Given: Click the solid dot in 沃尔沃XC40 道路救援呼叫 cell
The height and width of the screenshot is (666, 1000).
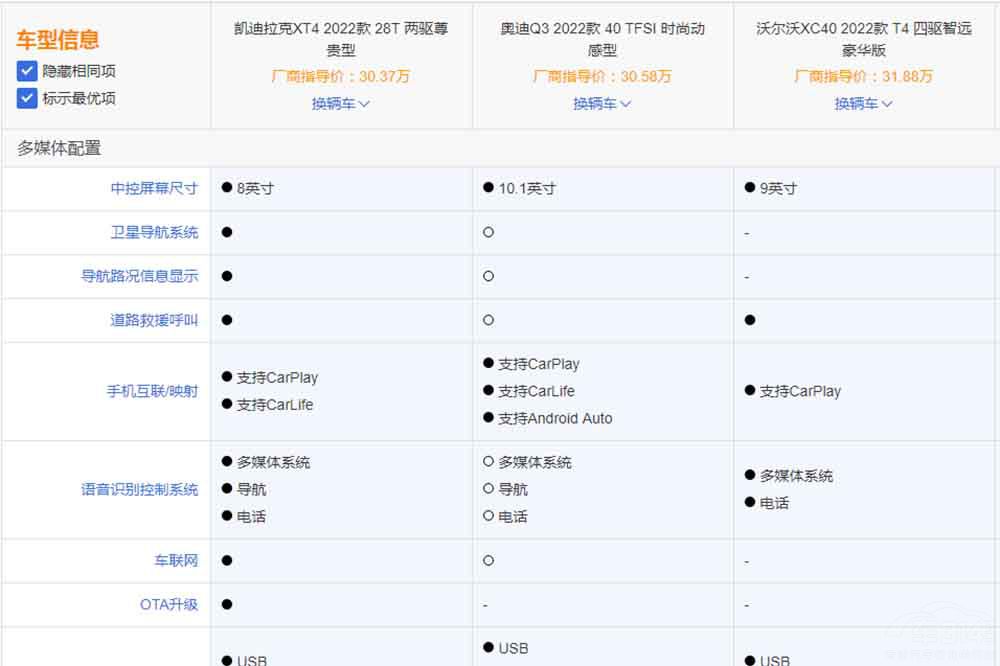Looking at the screenshot, I should [750, 320].
